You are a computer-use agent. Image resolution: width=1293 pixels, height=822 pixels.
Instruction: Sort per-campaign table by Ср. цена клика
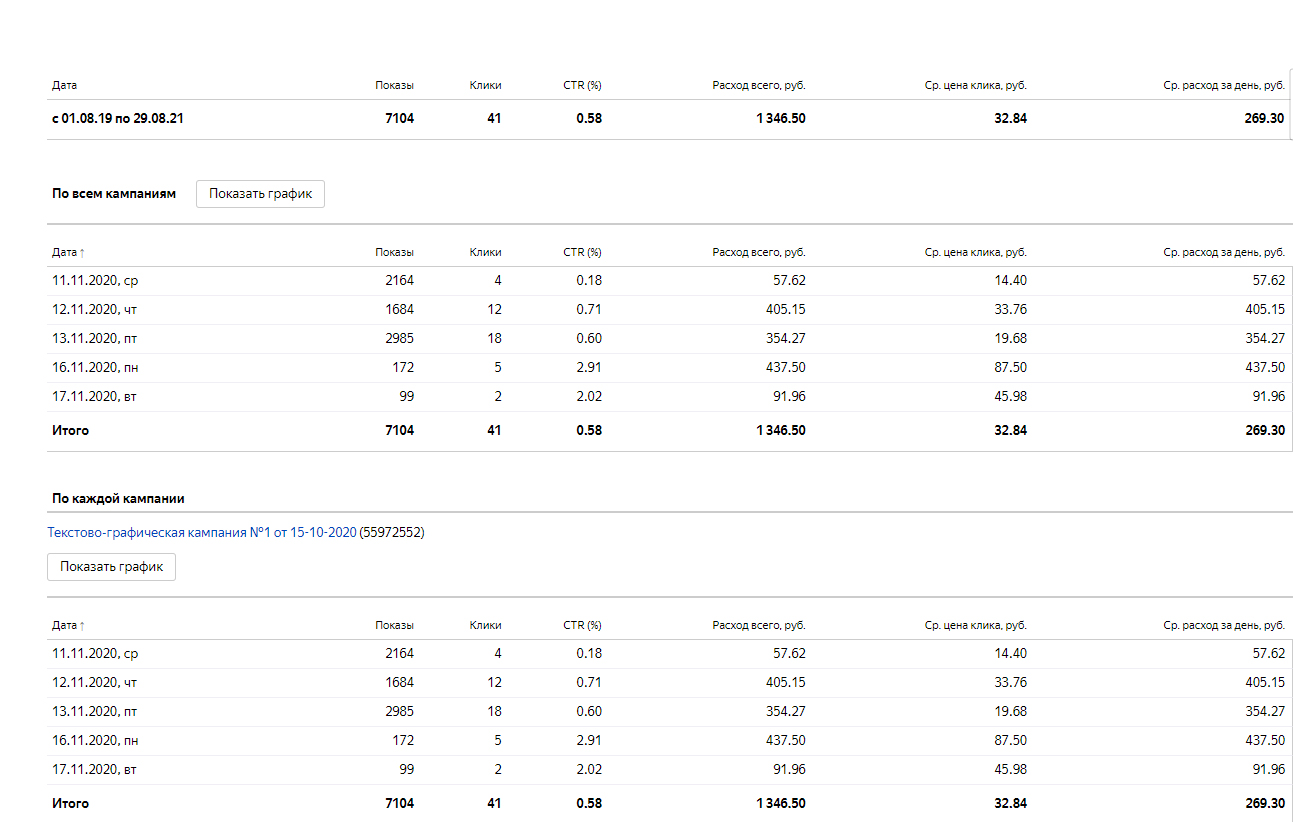tap(975, 626)
